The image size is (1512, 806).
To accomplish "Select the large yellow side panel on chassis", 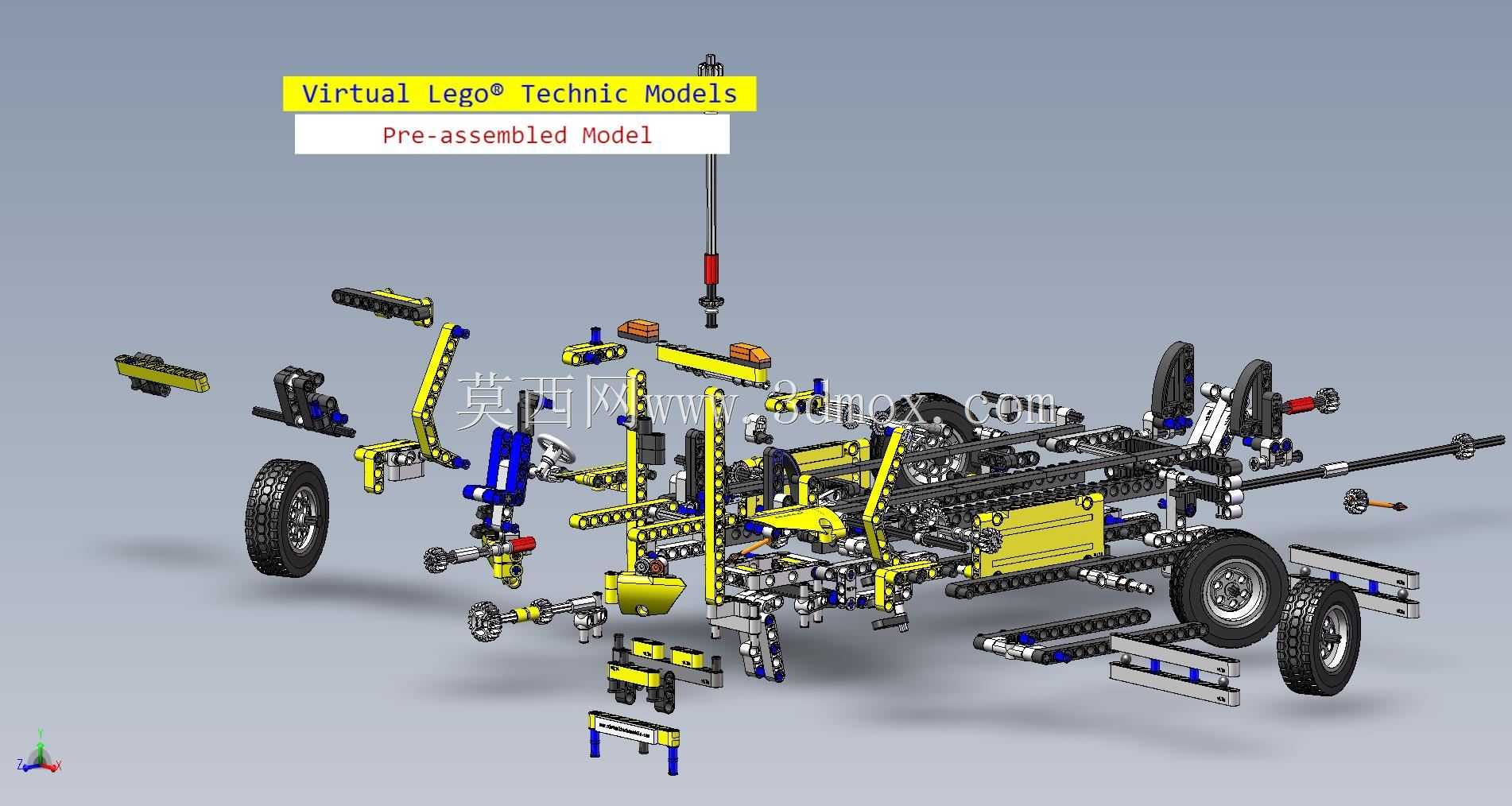I will (x=1039, y=534).
